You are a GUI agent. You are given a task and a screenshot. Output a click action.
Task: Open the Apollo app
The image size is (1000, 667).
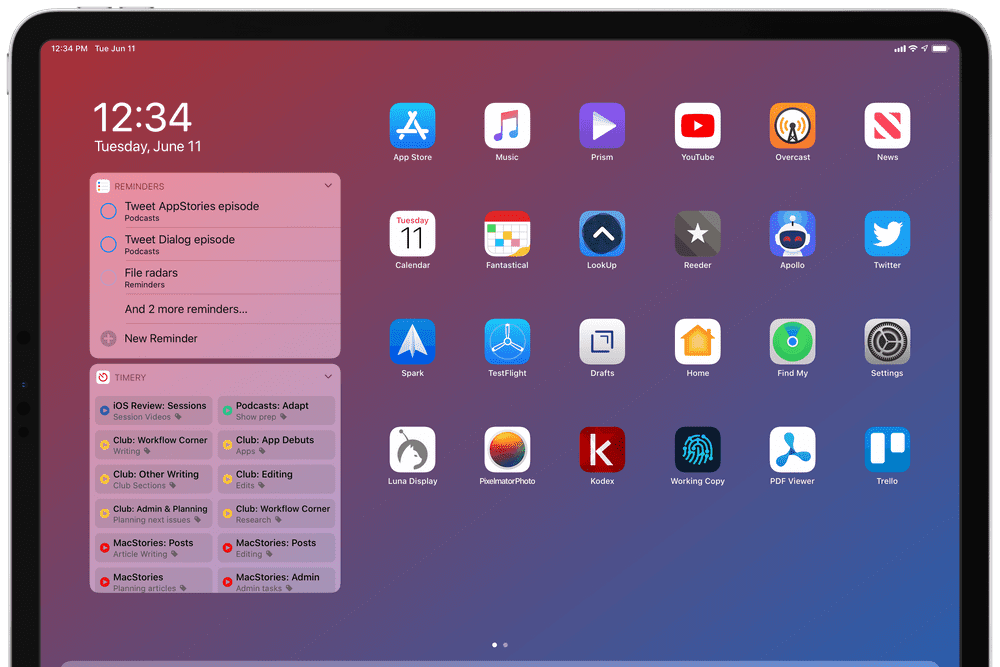[x=793, y=234]
